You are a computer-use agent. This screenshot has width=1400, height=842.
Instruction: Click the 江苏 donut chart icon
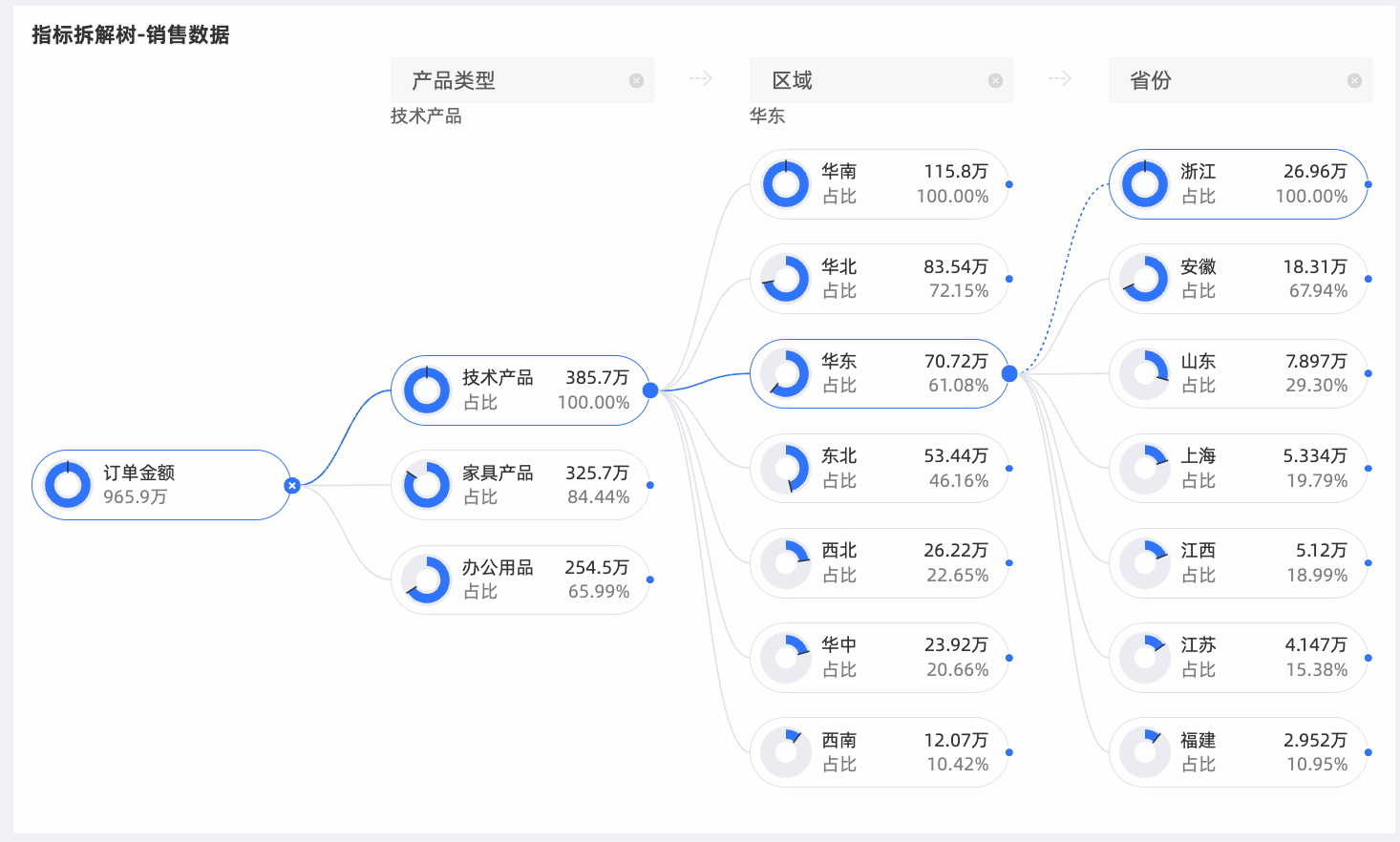pos(1145,658)
